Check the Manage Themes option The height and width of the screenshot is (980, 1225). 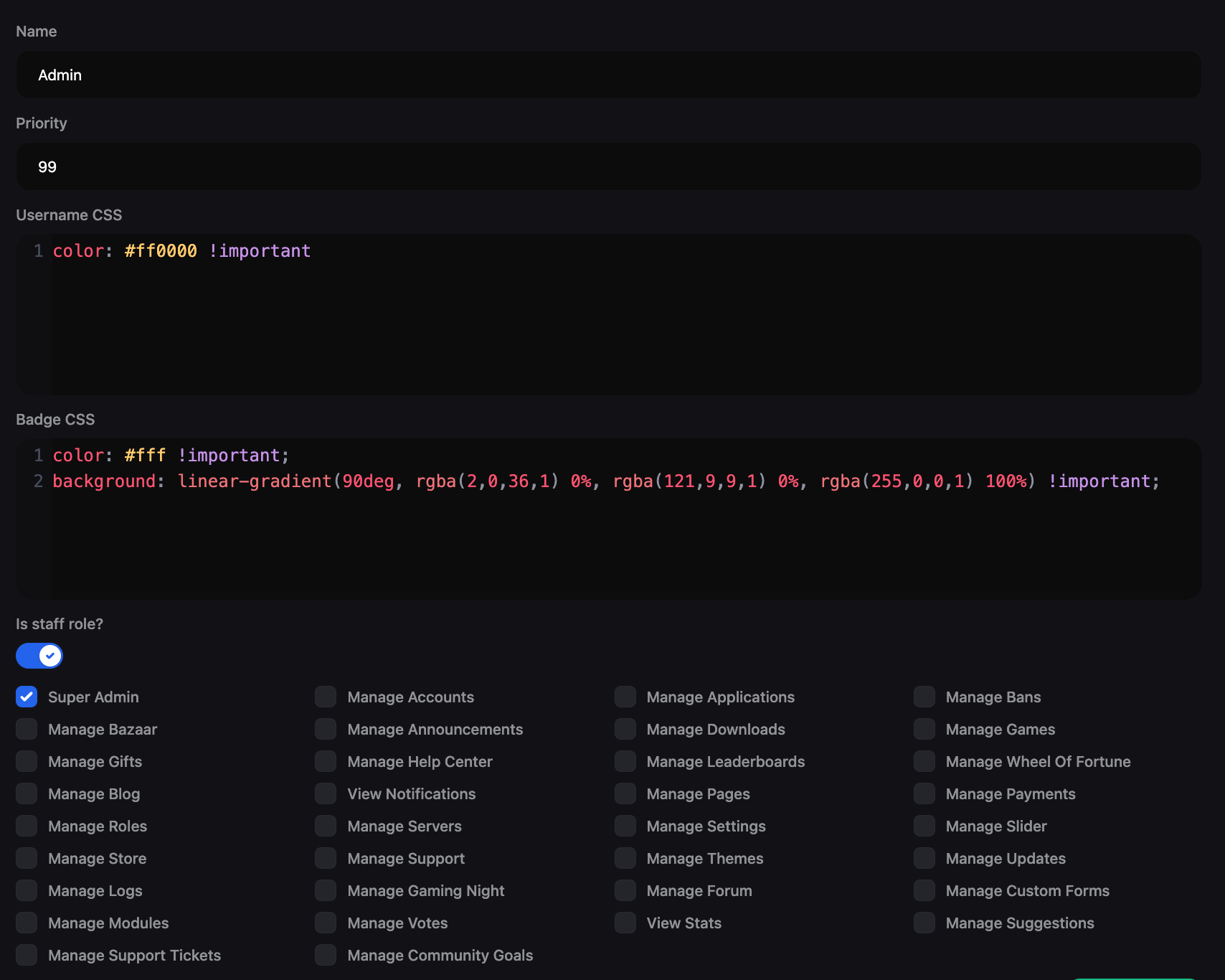pos(625,858)
